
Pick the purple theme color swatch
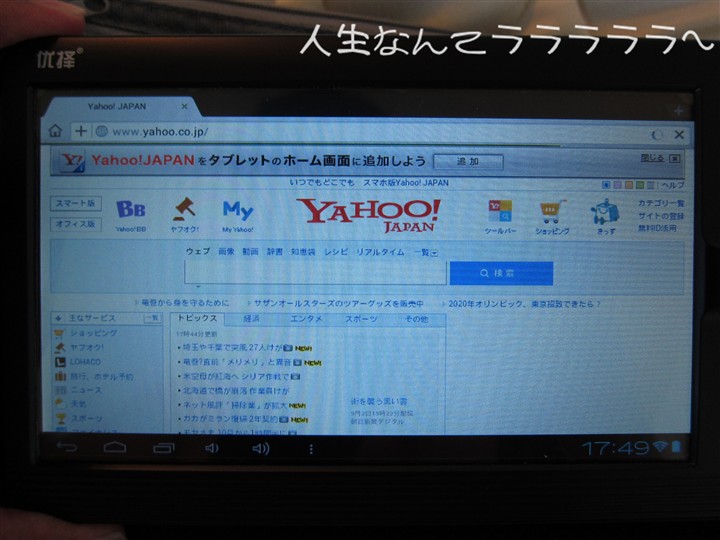(618, 185)
